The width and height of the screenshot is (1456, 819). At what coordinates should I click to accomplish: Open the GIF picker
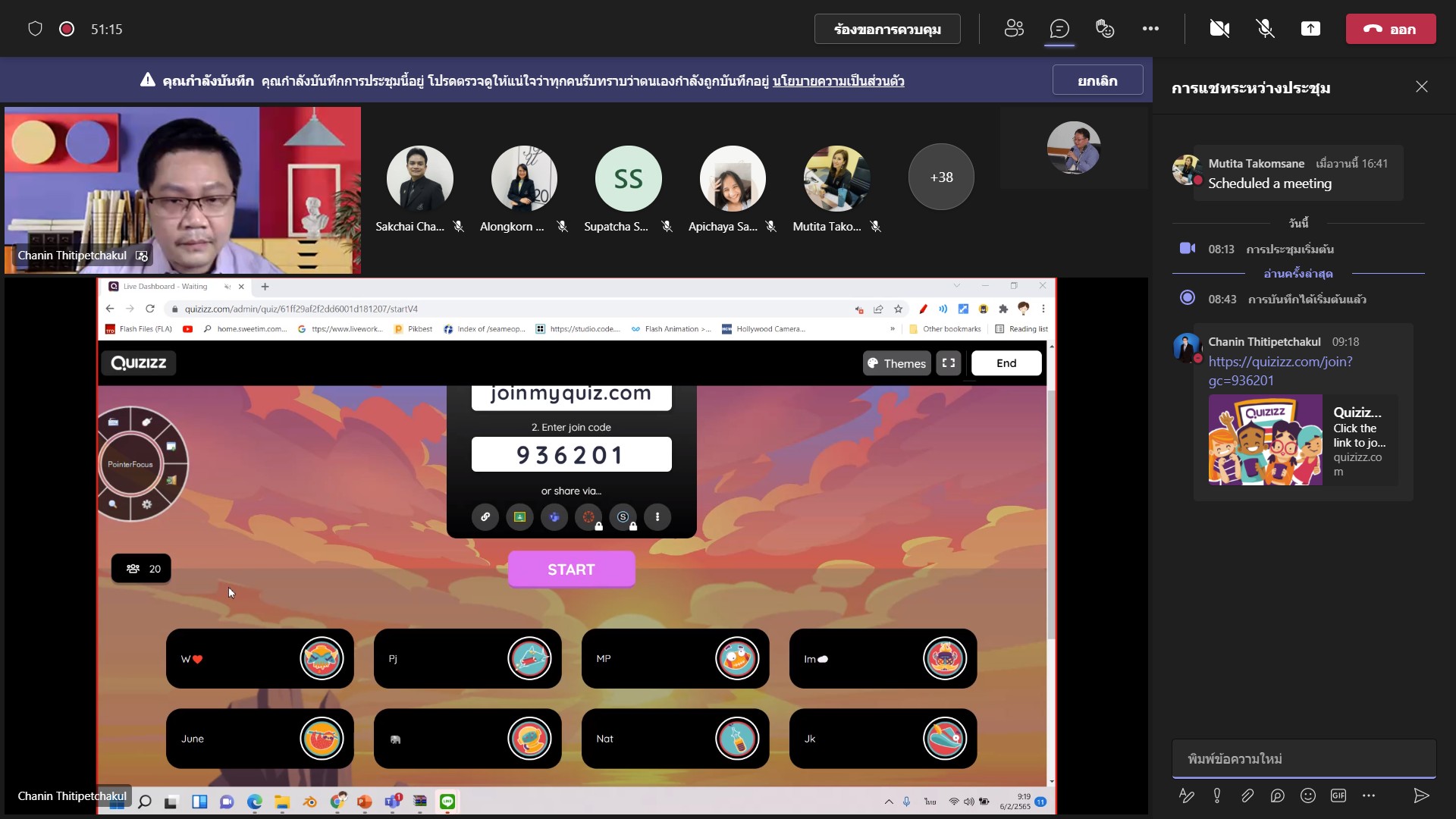(1338, 795)
